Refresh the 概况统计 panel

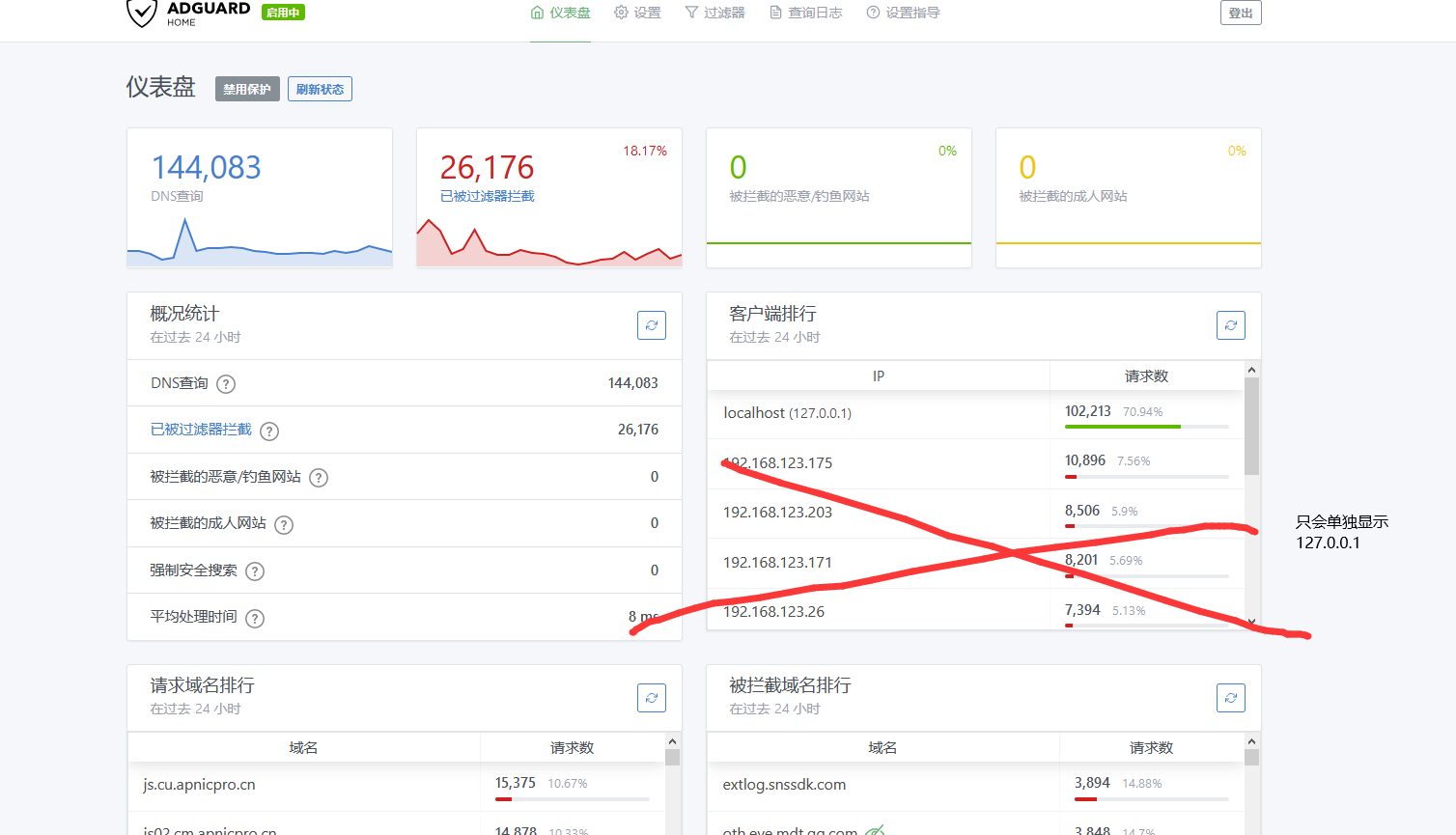[652, 325]
